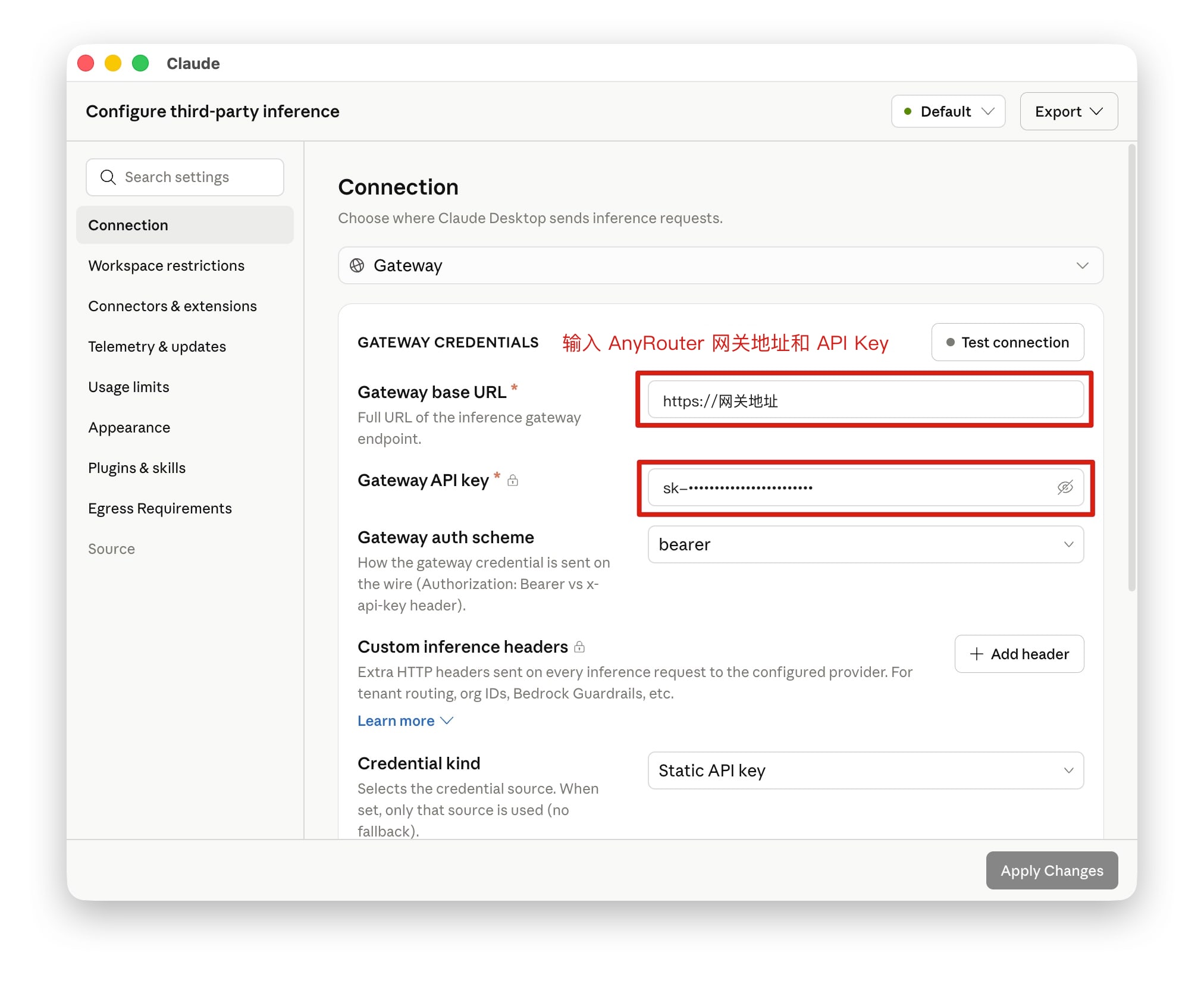This screenshot has width=1204, height=990.
Task: Click lock icon beside Custom inference headers
Action: point(579,647)
